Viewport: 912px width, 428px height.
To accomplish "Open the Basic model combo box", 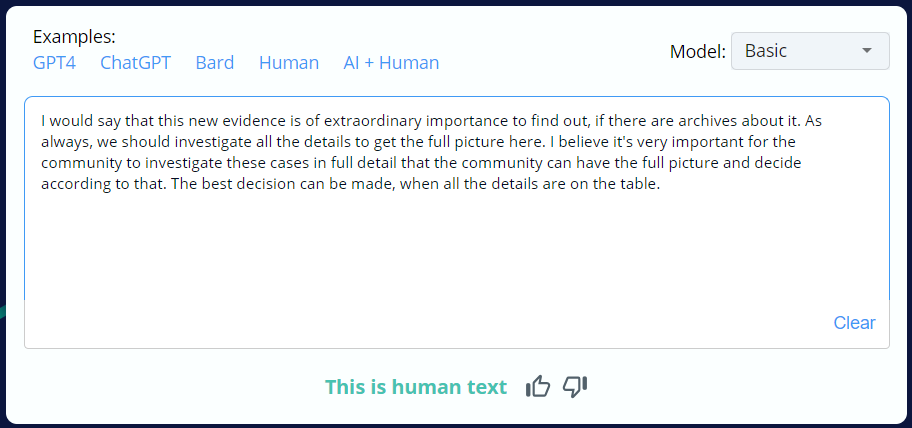I will [x=810, y=51].
